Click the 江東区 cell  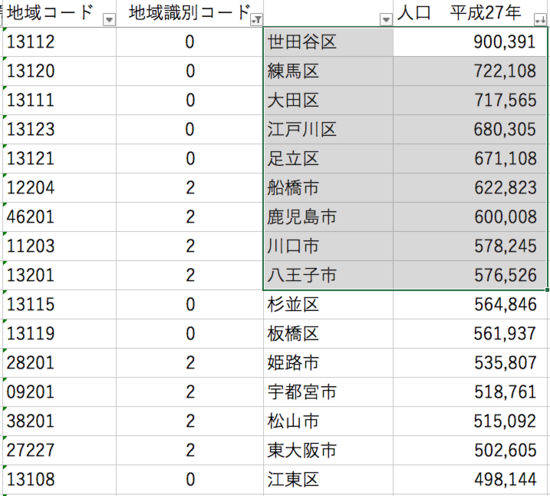tap(328, 479)
